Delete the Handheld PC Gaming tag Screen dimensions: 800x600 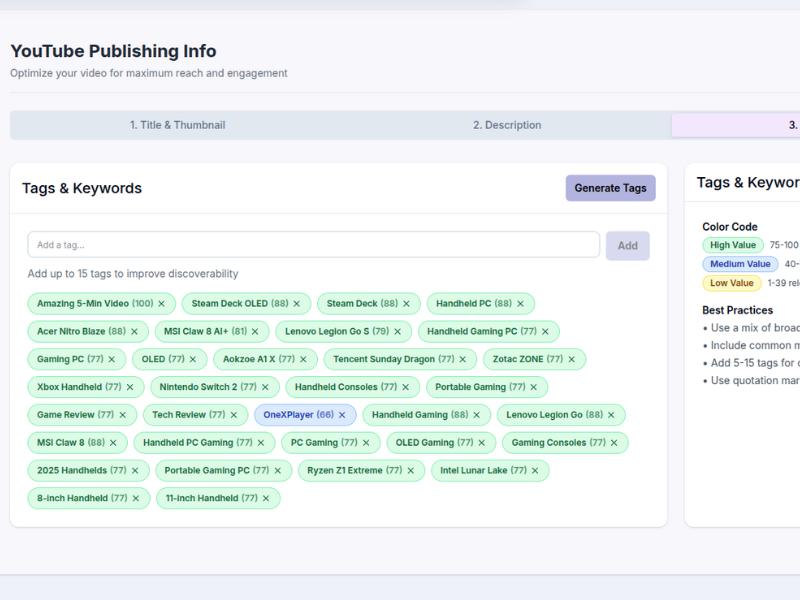point(261,443)
